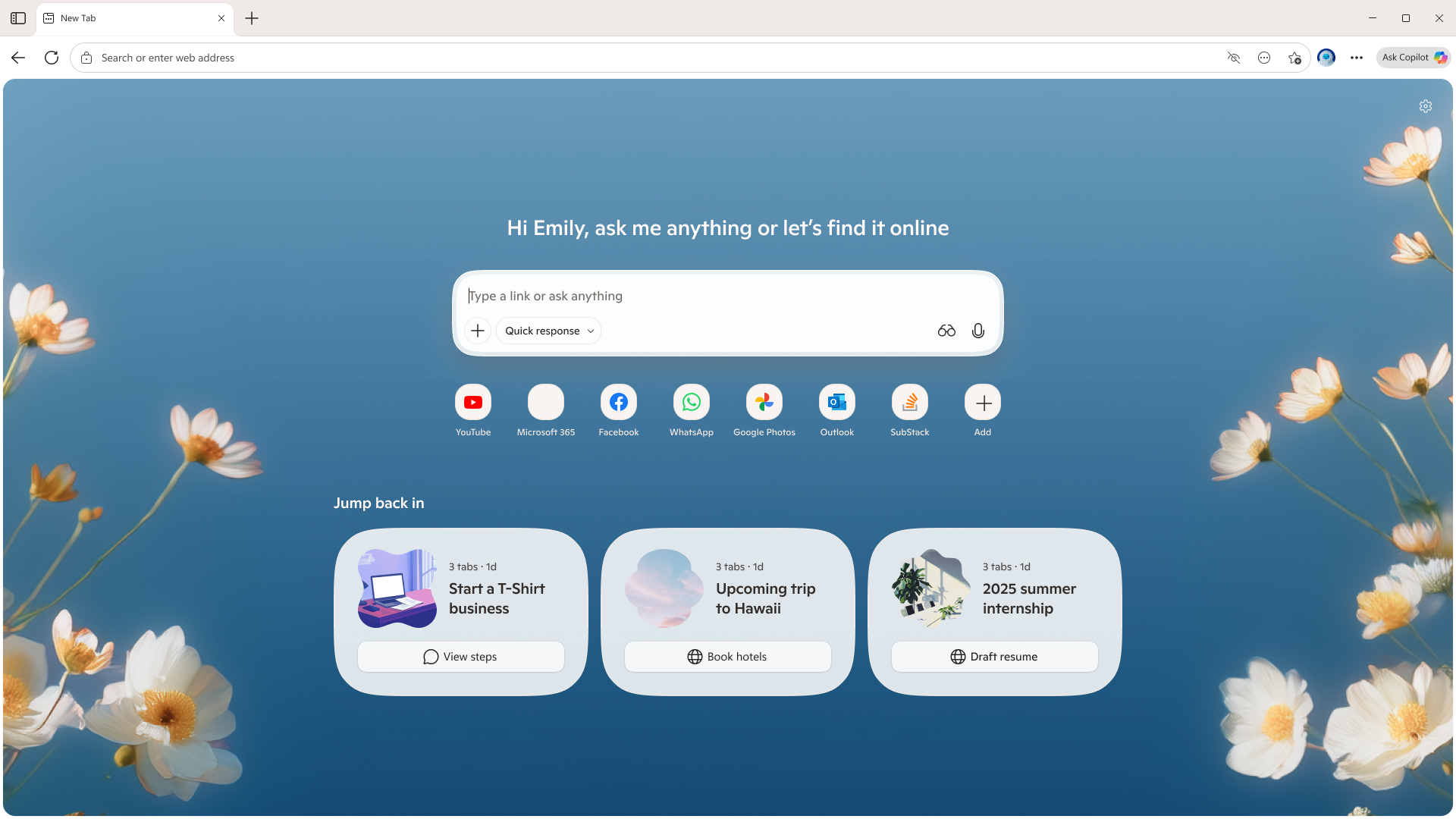This screenshot has width=1456, height=819.
Task: Open the Outlook shortcut
Action: [x=837, y=402]
